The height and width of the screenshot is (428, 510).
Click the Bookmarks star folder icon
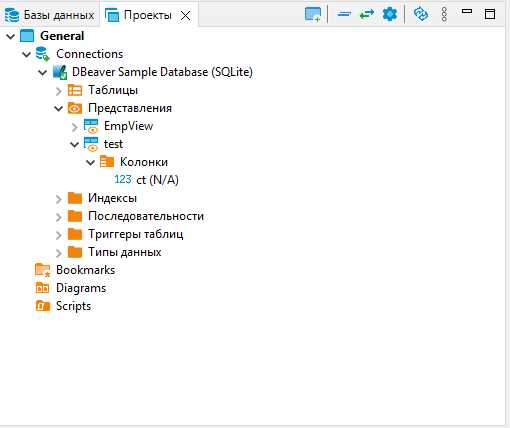(42, 270)
